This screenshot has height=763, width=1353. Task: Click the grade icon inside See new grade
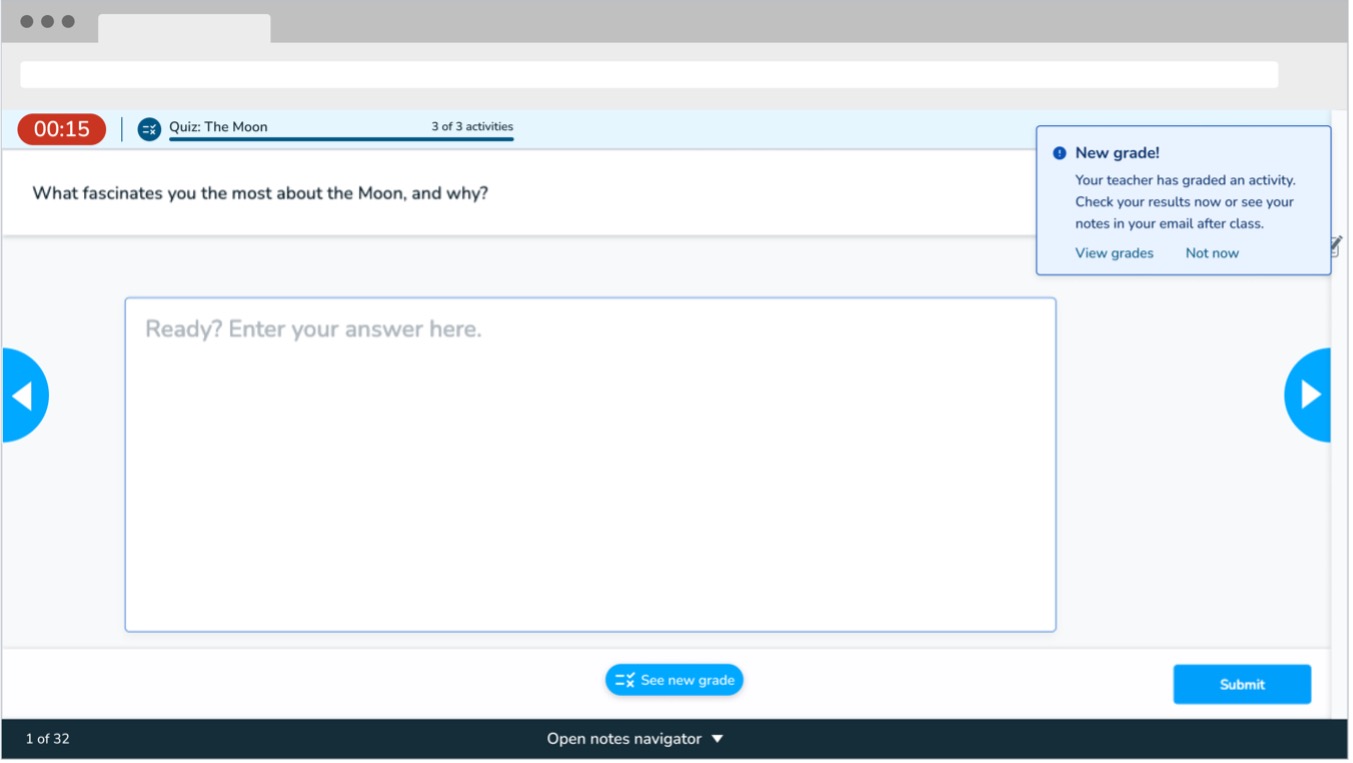point(625,681)
